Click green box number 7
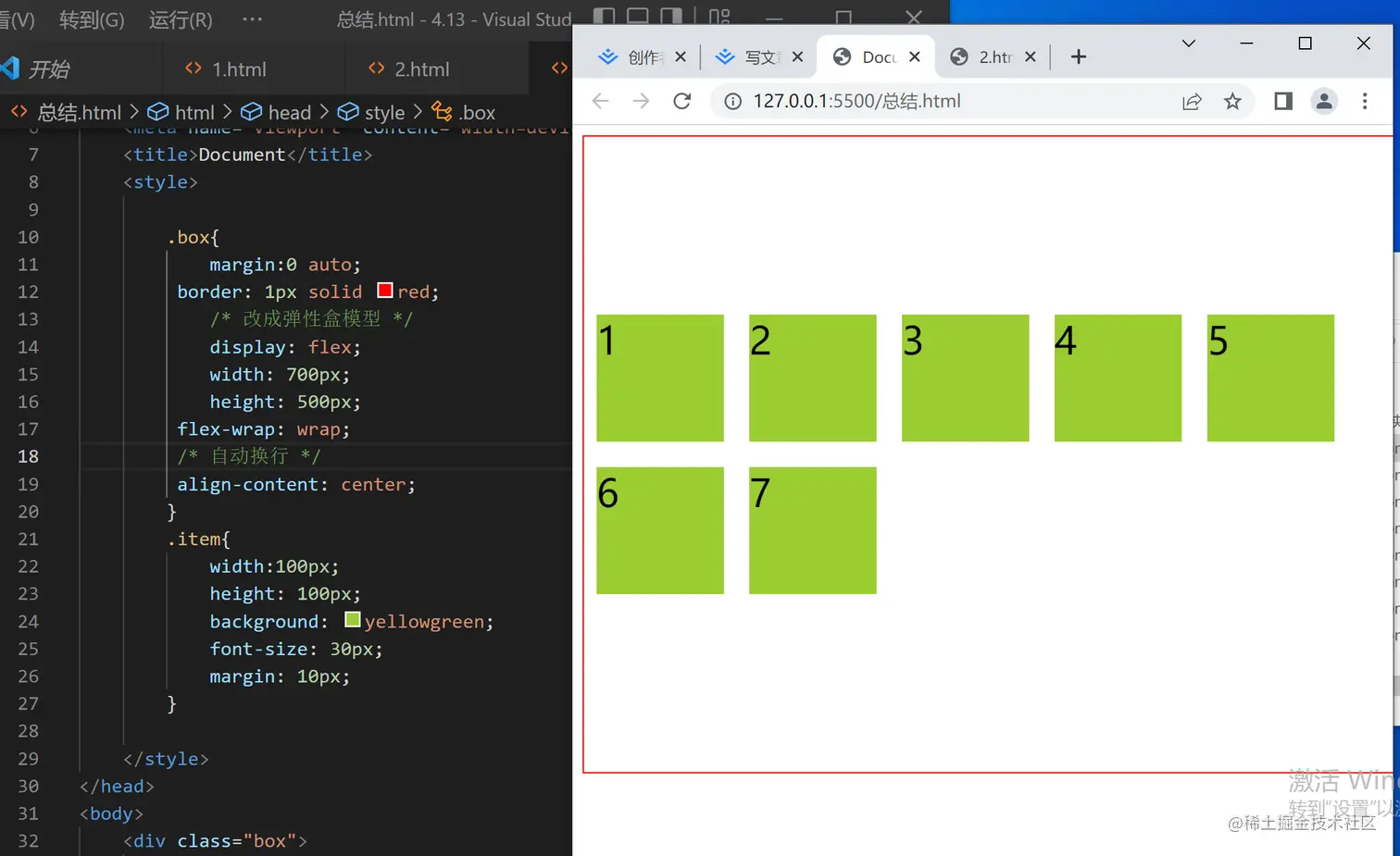Viewport: 1400px width, 856px height. pos(813,530)
